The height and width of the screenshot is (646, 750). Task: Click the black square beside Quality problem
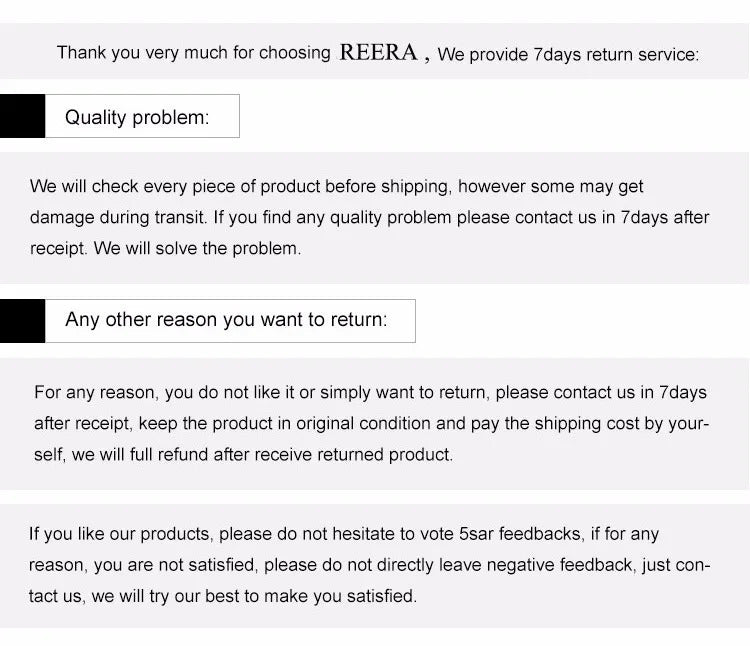click(x=22, y=116)
